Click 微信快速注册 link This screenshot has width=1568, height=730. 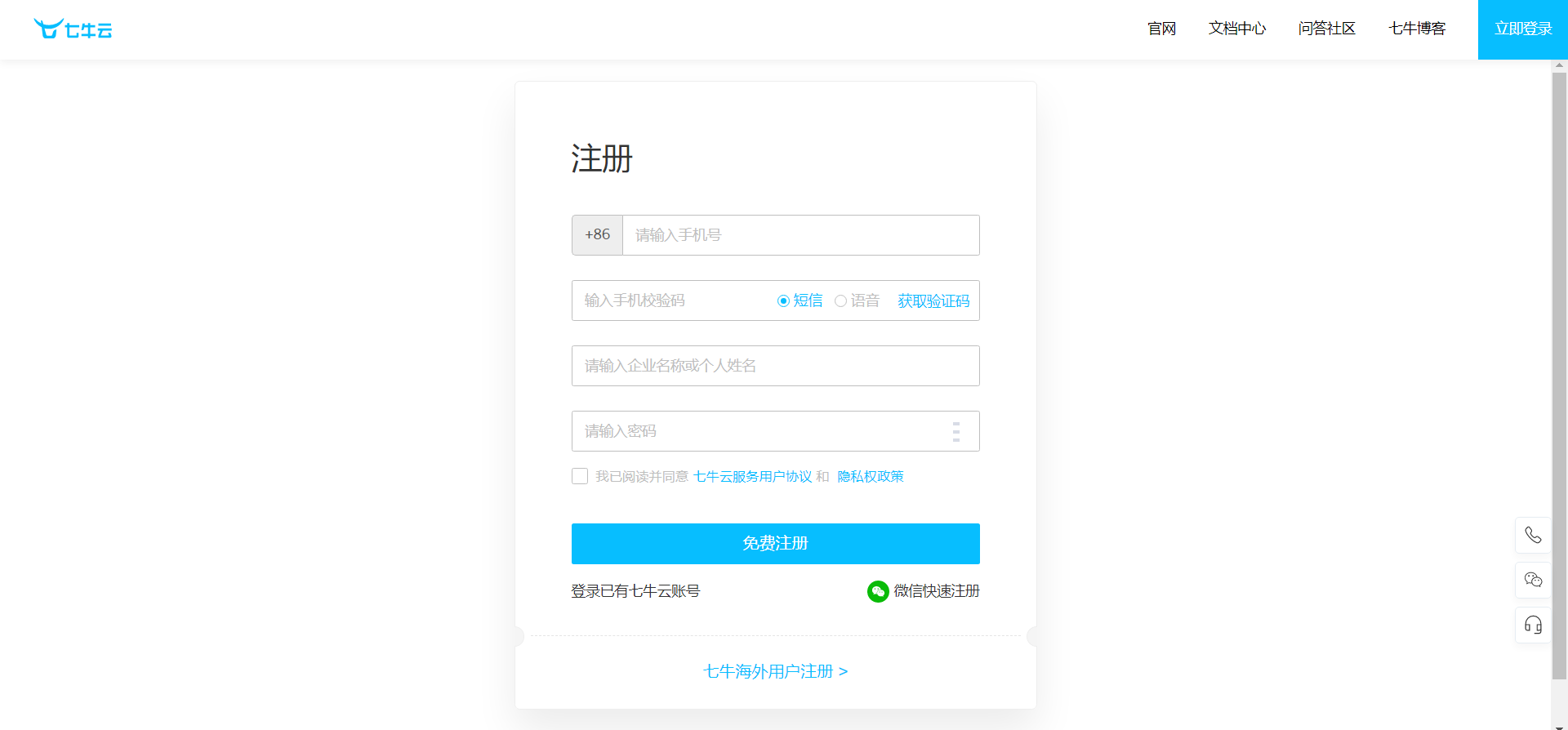tap(937, 591)
